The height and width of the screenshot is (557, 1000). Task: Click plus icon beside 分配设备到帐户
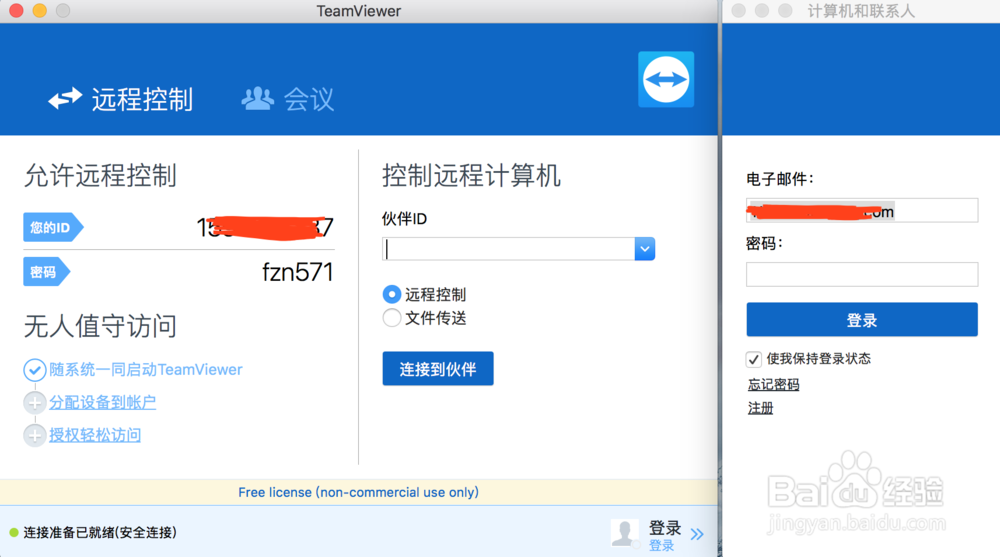tap(34, 403)
